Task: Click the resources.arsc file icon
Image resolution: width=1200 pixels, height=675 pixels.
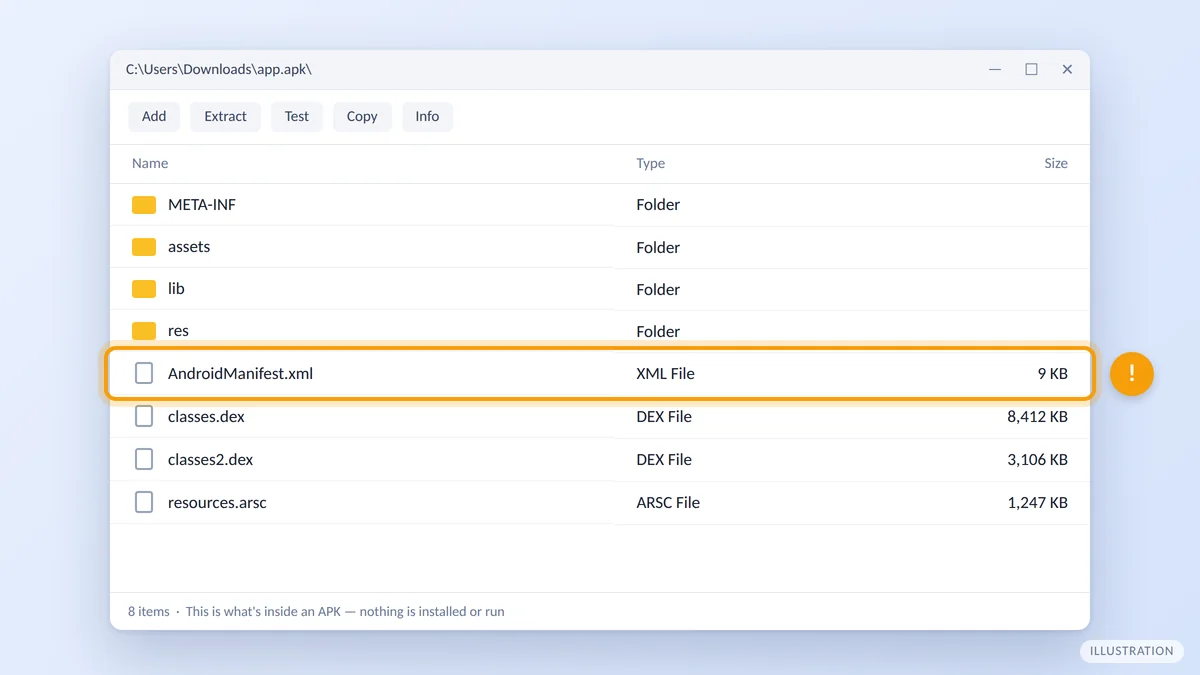Action: click(144, 502)
